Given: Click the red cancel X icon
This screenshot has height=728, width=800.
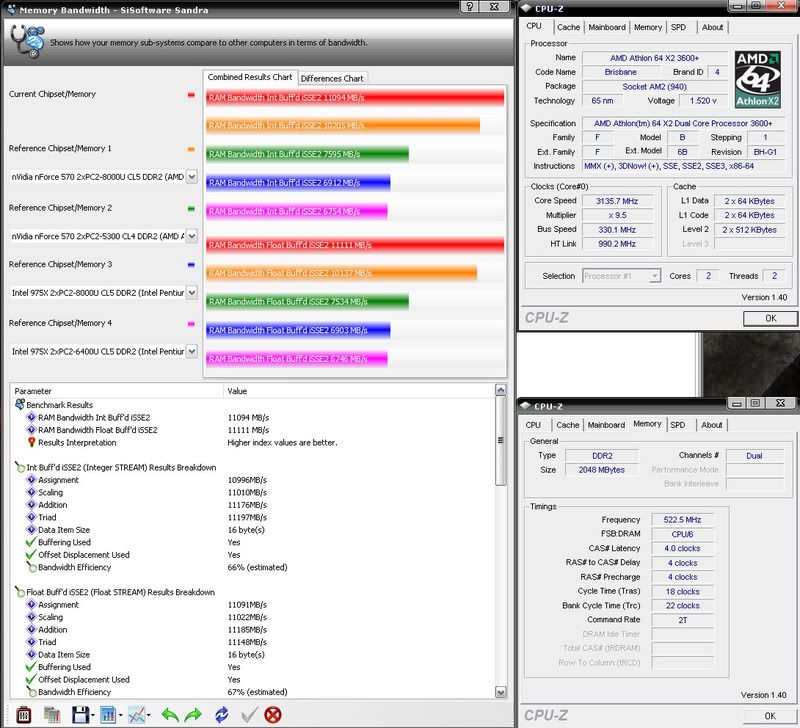Looking at the screenshot, I should tap(274, 714).
